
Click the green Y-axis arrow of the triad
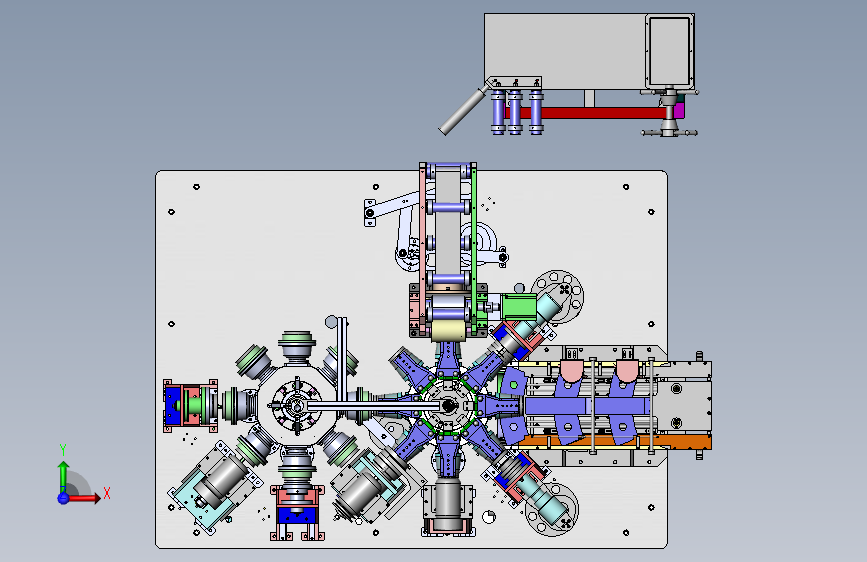click(x=64, y=474)
